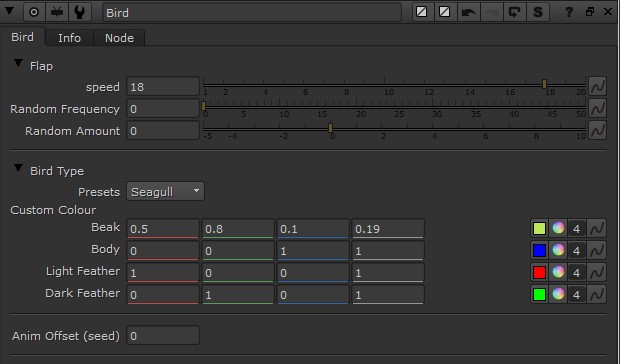The width and height of the screenshot is (620, 364).
Task: Close the Bird properties panel
Action: [x=608, y=12]
